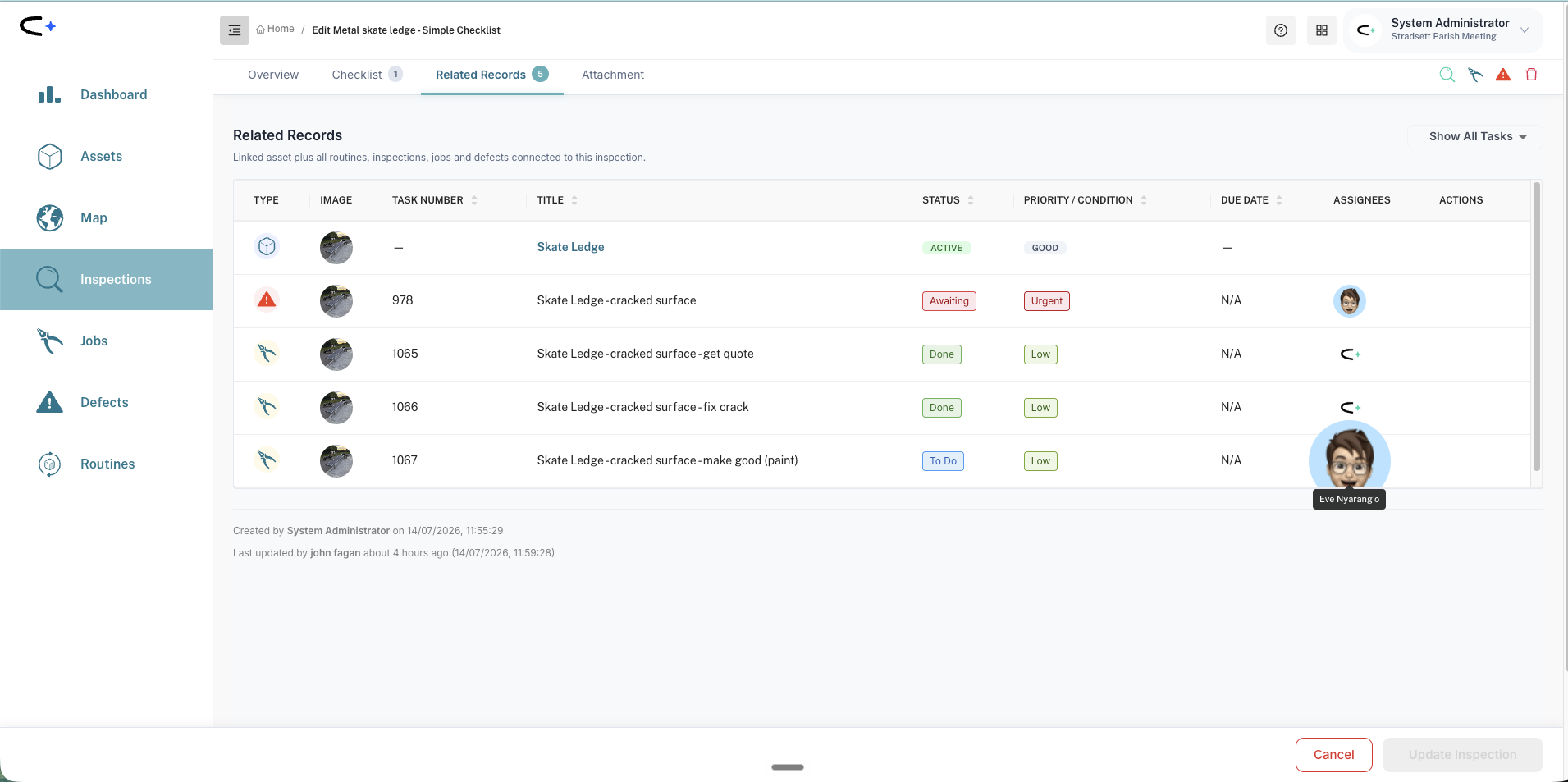Click the thumbnail image in row 1067

tap(336, 461)
